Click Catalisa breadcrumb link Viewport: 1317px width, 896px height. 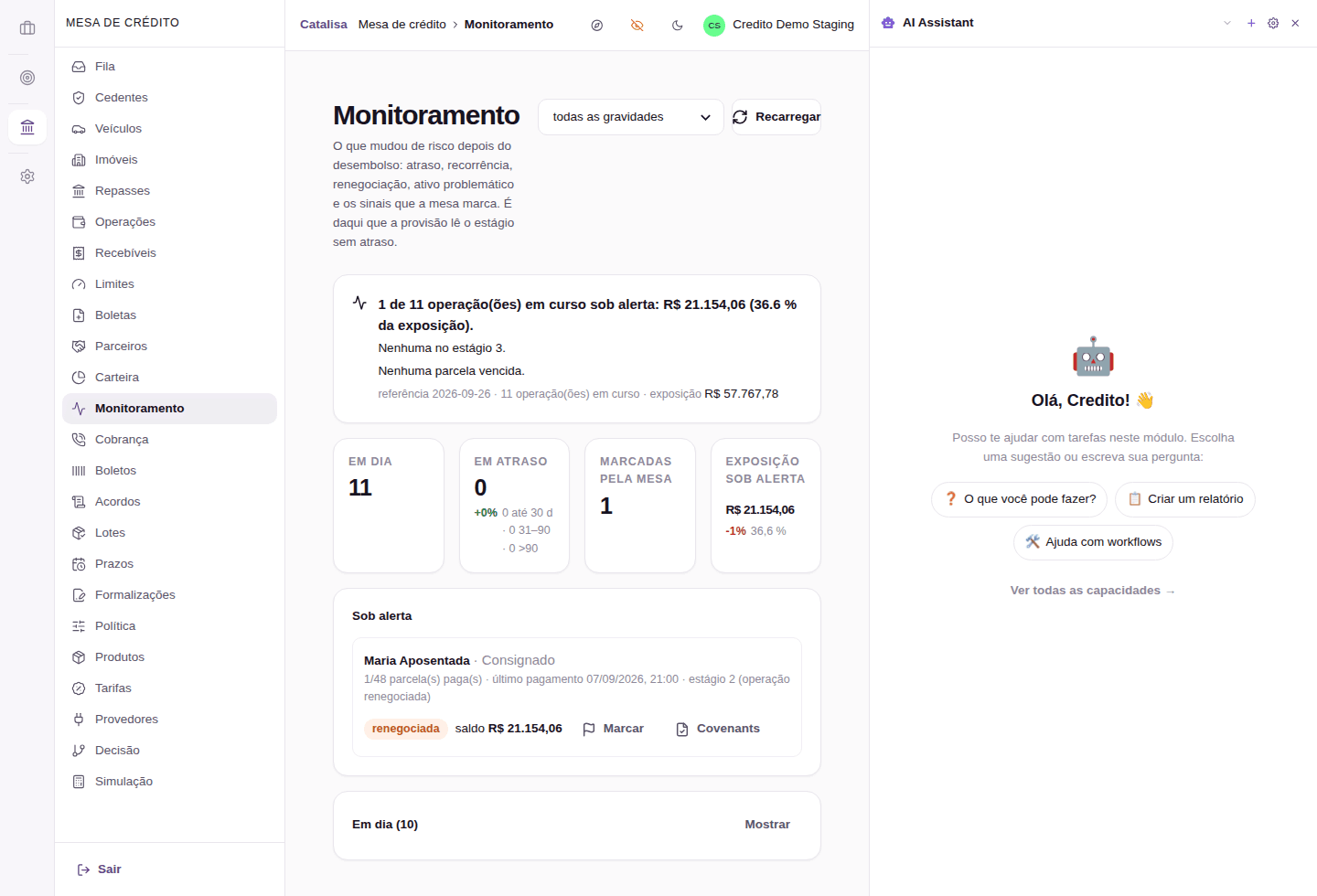pos(324,25)
